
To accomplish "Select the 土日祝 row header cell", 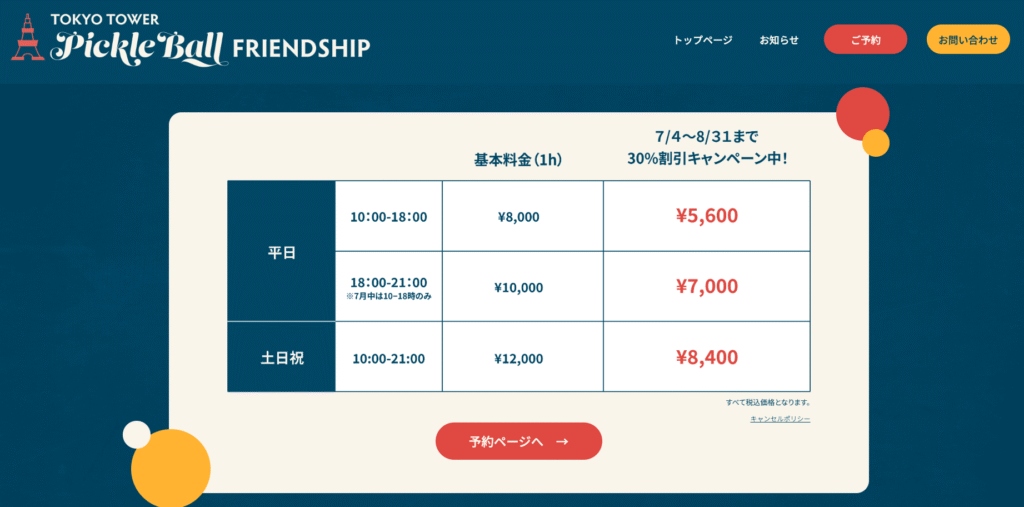I will coord(281,357).
